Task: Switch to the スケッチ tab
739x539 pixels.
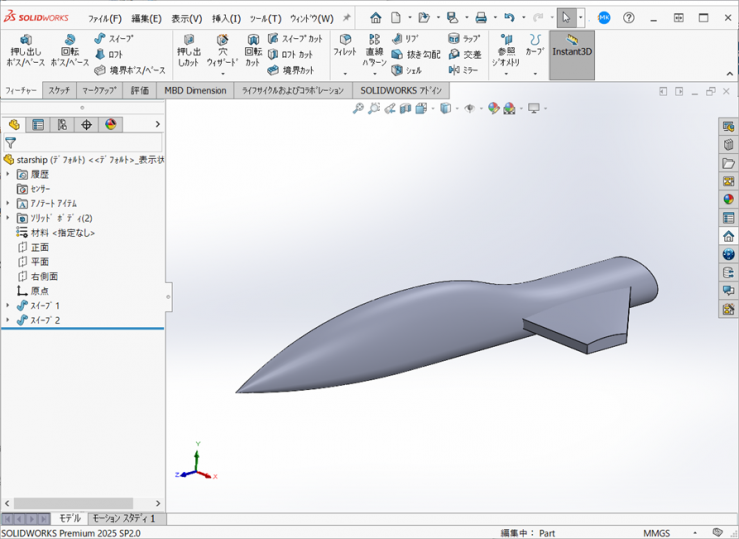Action: 59,90
